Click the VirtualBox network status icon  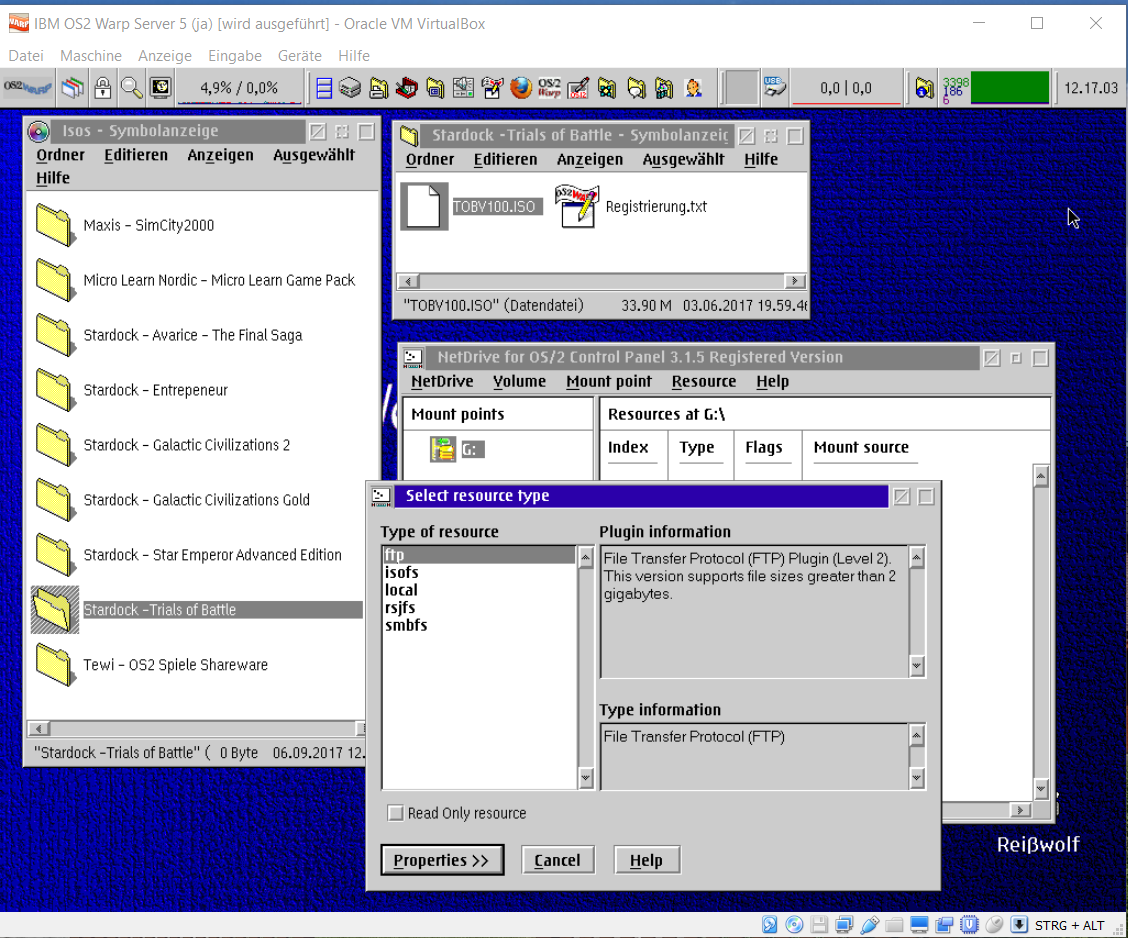[844, 924]
